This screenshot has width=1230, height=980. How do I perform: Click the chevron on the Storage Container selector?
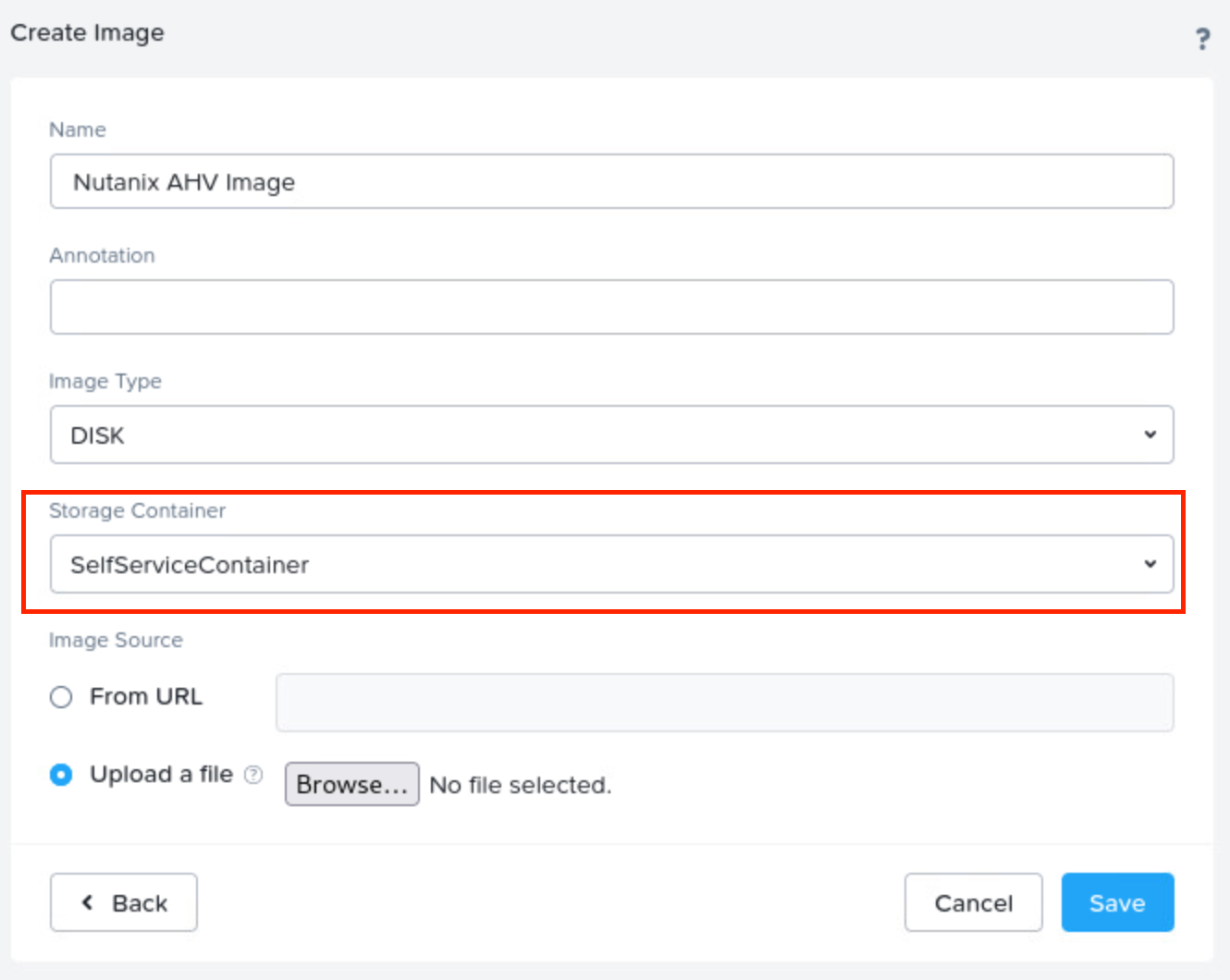tap(1150, 564)
